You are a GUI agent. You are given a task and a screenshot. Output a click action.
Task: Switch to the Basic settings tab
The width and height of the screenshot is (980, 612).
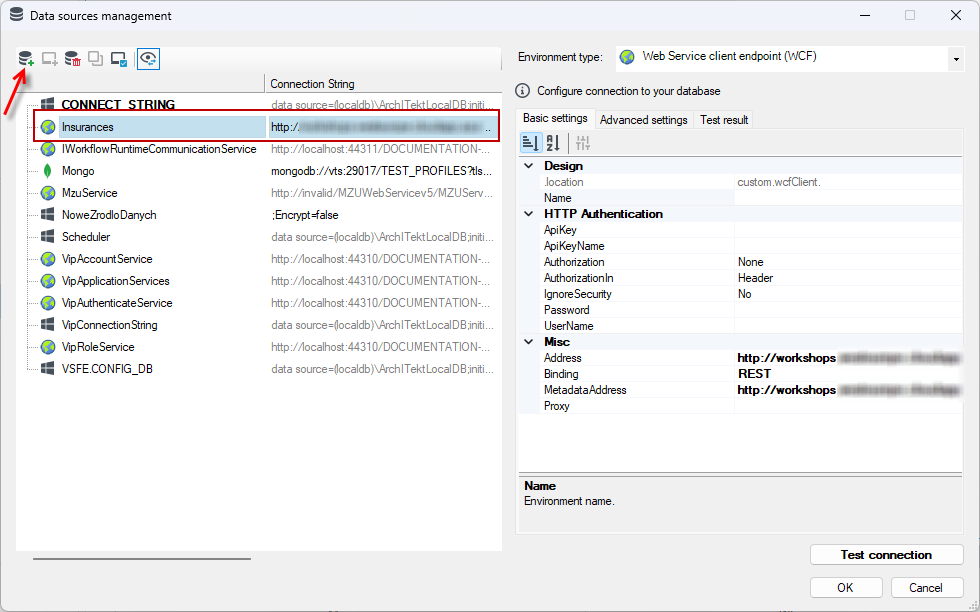555,118
